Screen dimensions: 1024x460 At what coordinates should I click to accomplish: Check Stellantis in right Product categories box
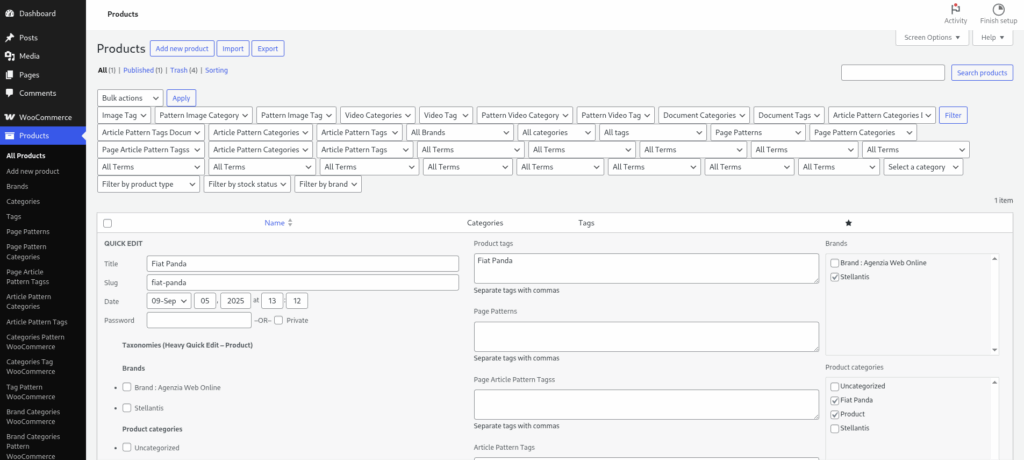835,428
